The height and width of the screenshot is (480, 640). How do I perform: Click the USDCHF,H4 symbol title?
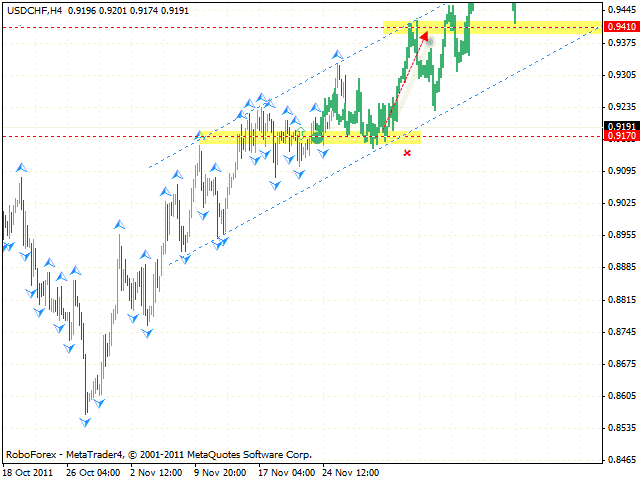33,9
